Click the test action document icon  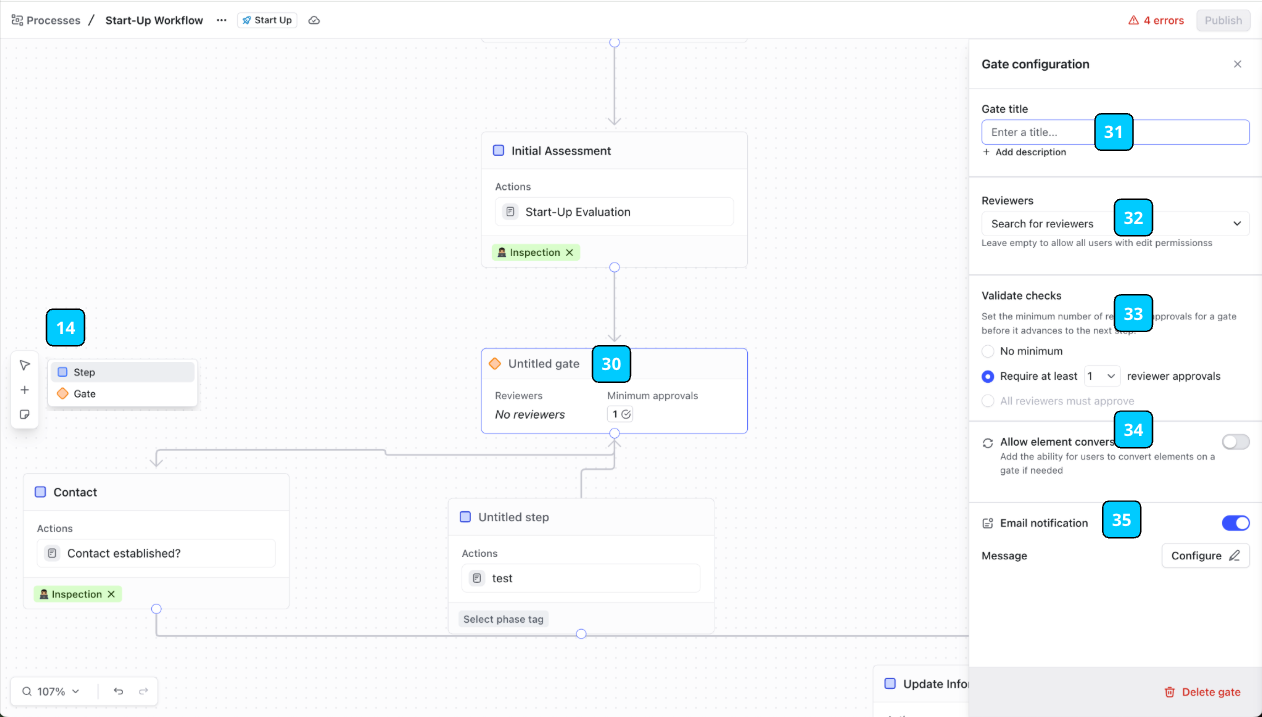(x=477, y=578)
